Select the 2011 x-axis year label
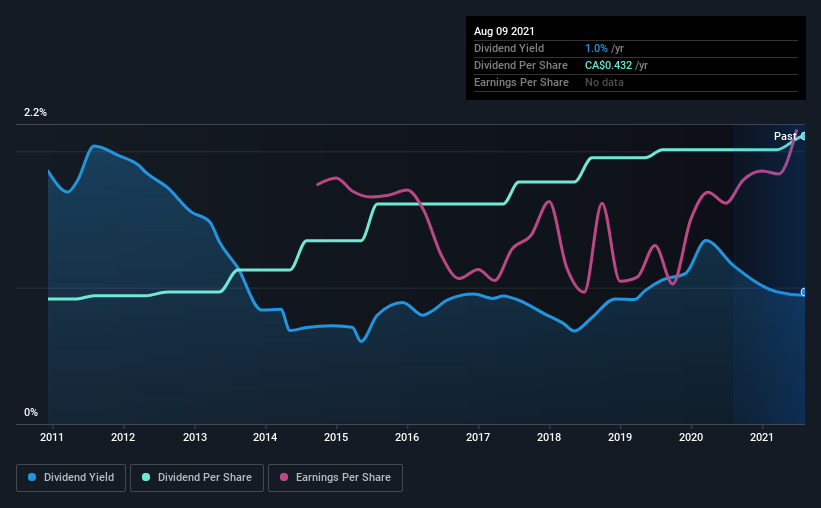The image size is (821, 508). click(51, 437)
